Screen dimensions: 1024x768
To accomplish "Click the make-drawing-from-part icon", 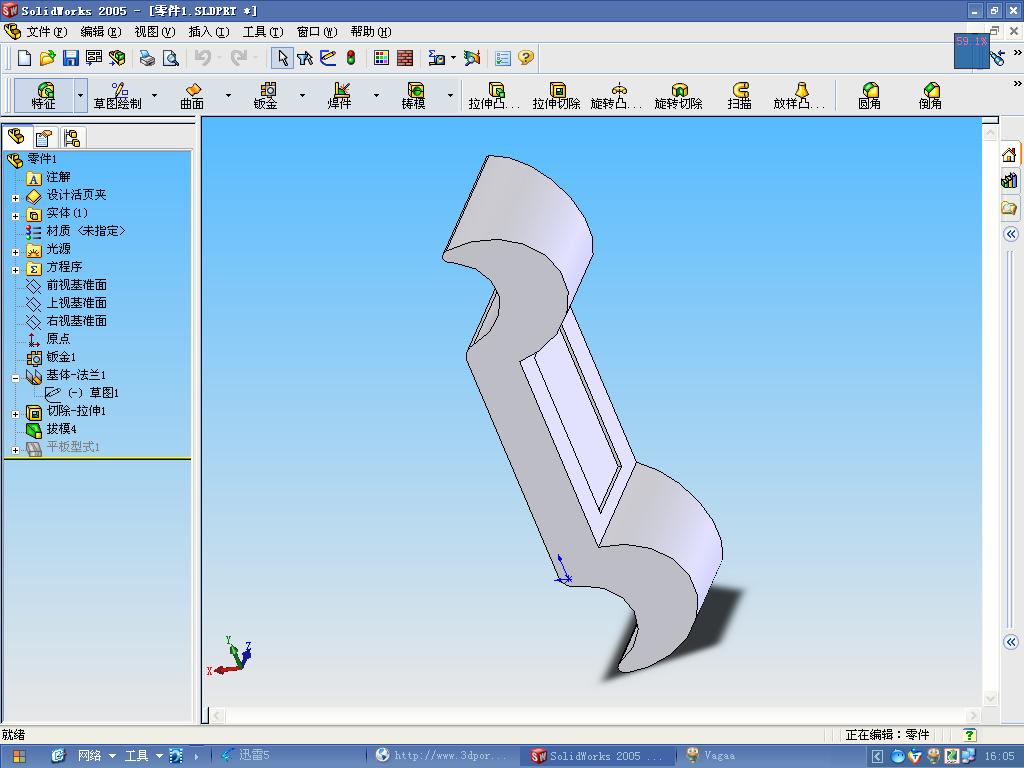I will 94,58.
